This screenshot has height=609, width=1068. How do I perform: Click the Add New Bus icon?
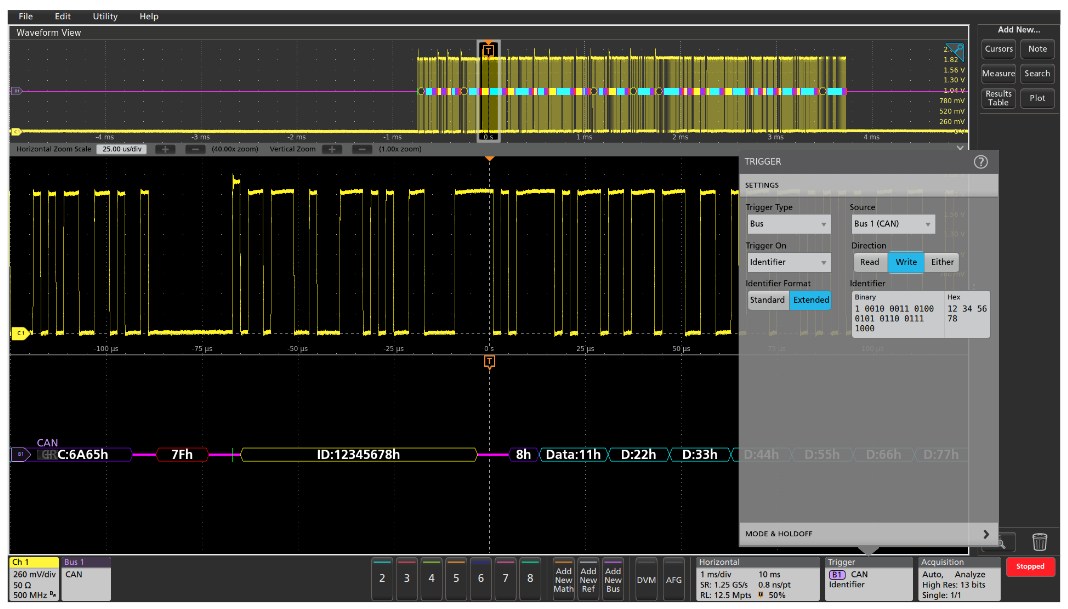pos(612,580)
